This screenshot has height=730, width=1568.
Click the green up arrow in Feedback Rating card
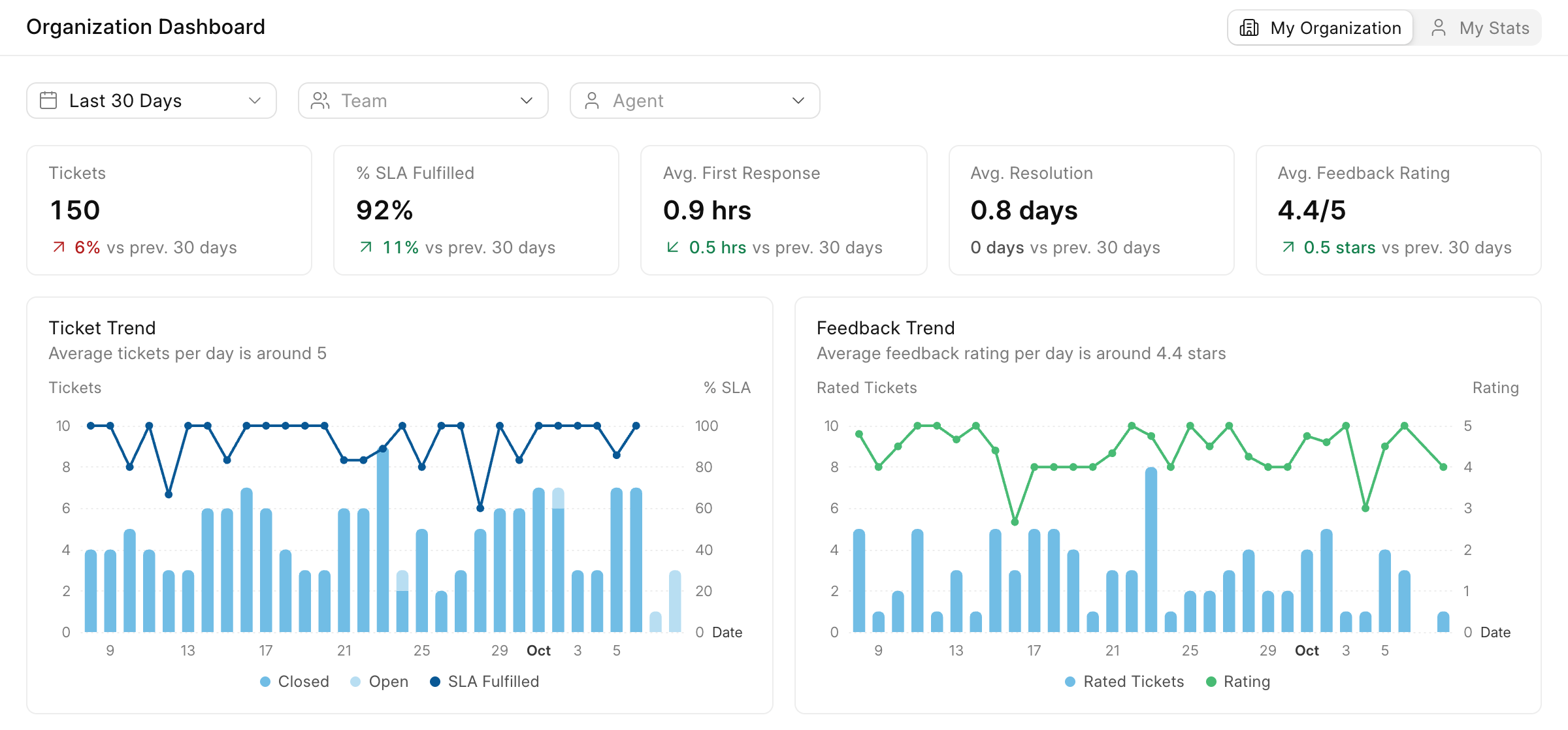coord(1288,247)
